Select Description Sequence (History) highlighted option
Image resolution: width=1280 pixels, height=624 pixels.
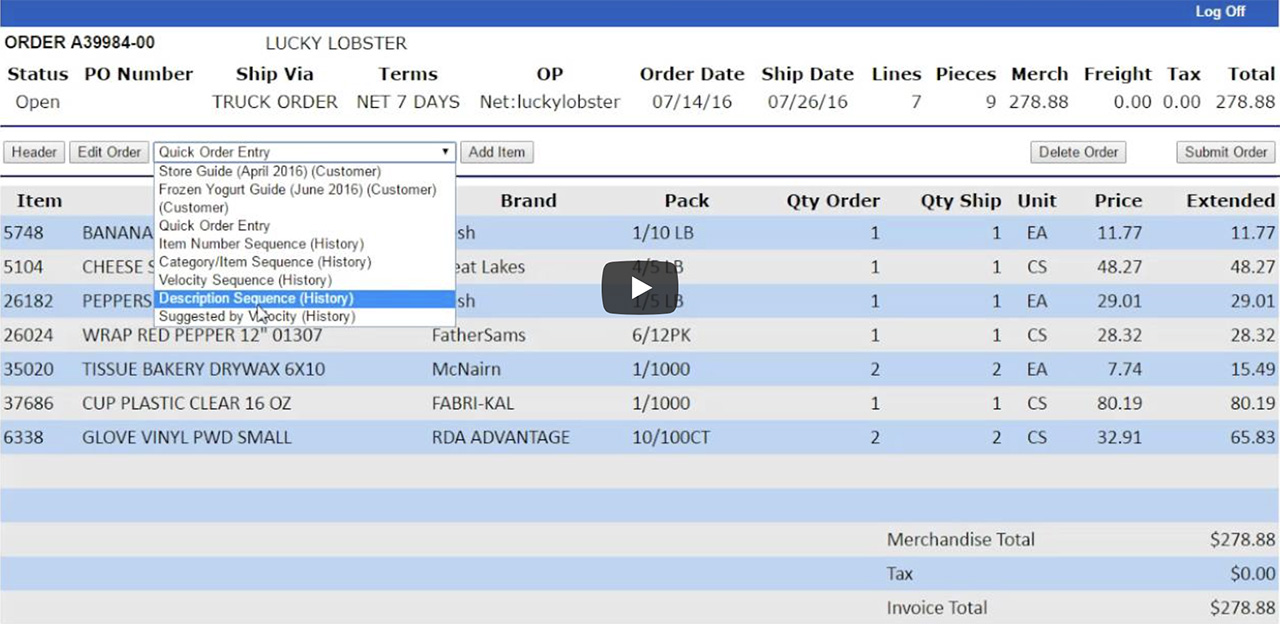(256, 298)
